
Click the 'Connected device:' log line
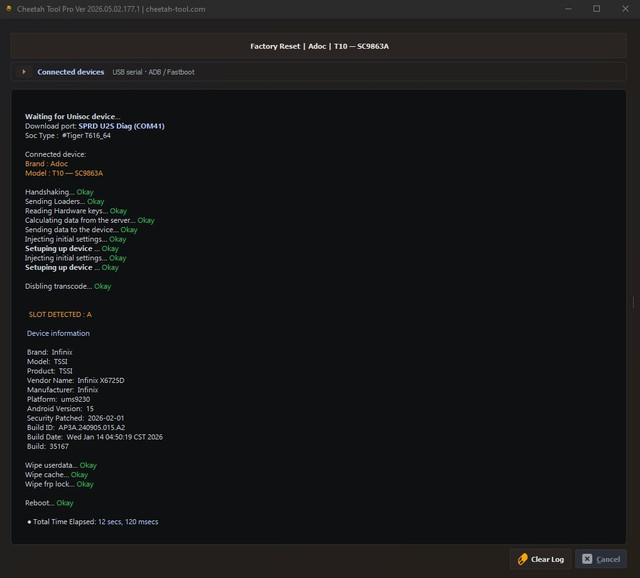point(56,154)
